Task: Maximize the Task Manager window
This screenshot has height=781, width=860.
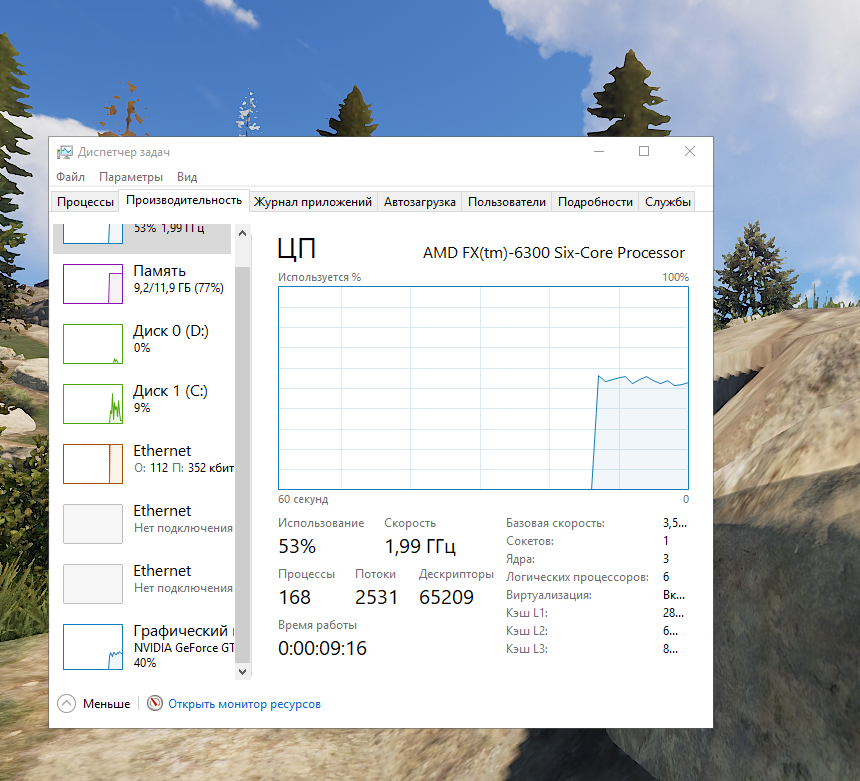Action: [x=644, y=151]
